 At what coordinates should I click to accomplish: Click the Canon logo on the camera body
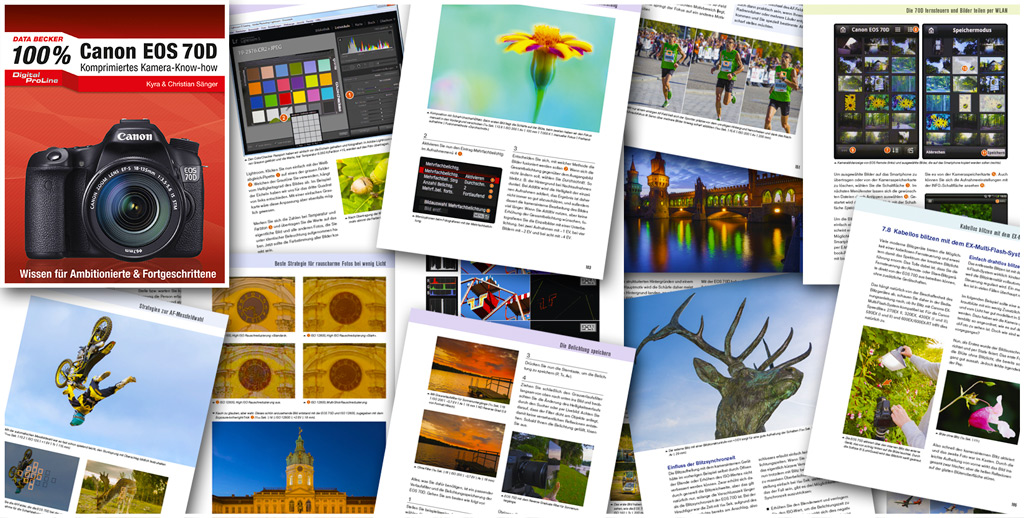[x=134, y=137]
